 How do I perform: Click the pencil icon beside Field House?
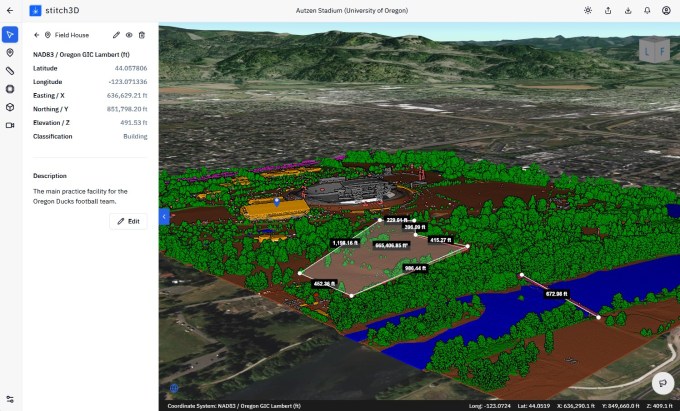pos(117,35)
